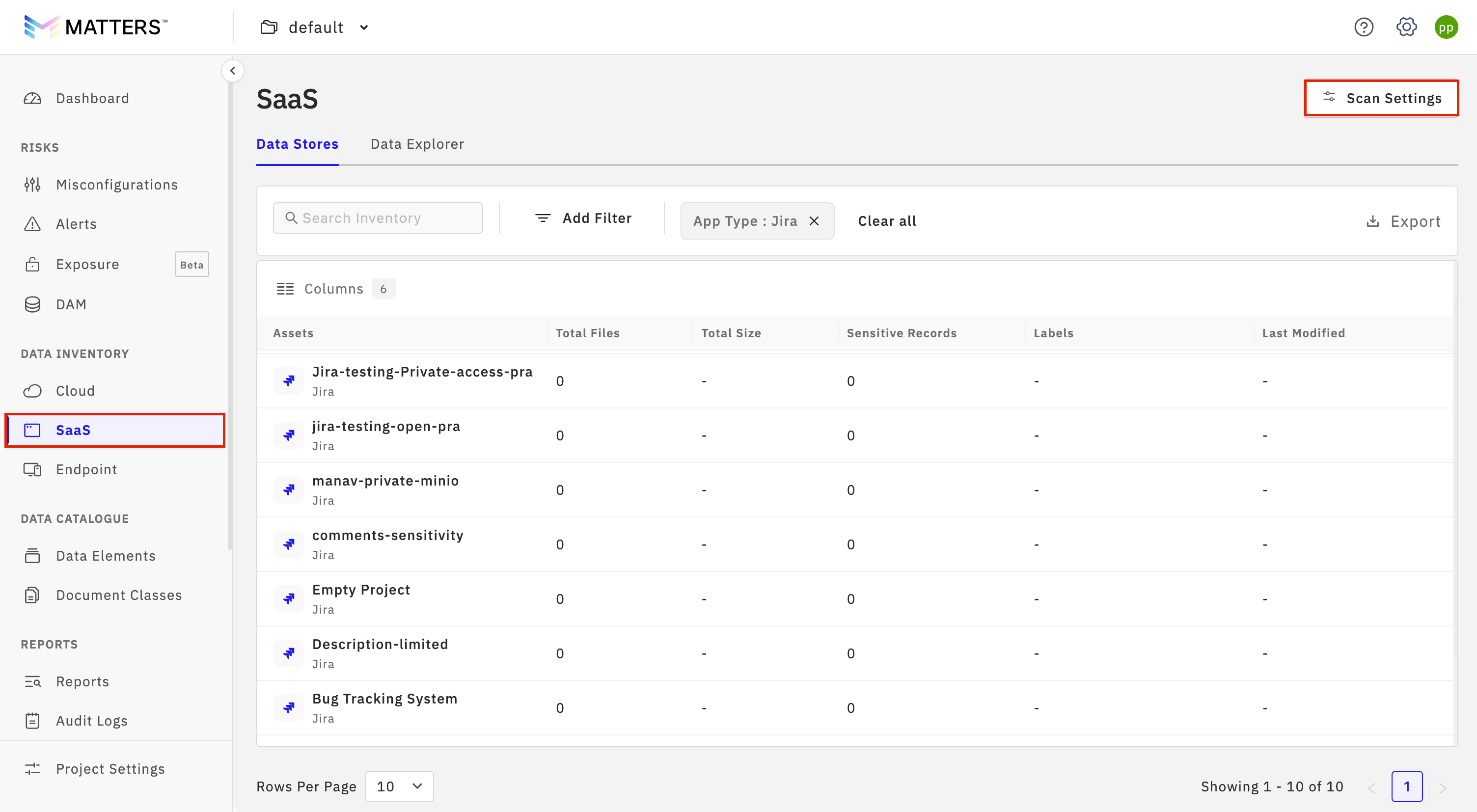The height and width of the screenshot is (812, 1477).
Task: Sort by Last Modified column header
Action: (x=1303, y=333)
